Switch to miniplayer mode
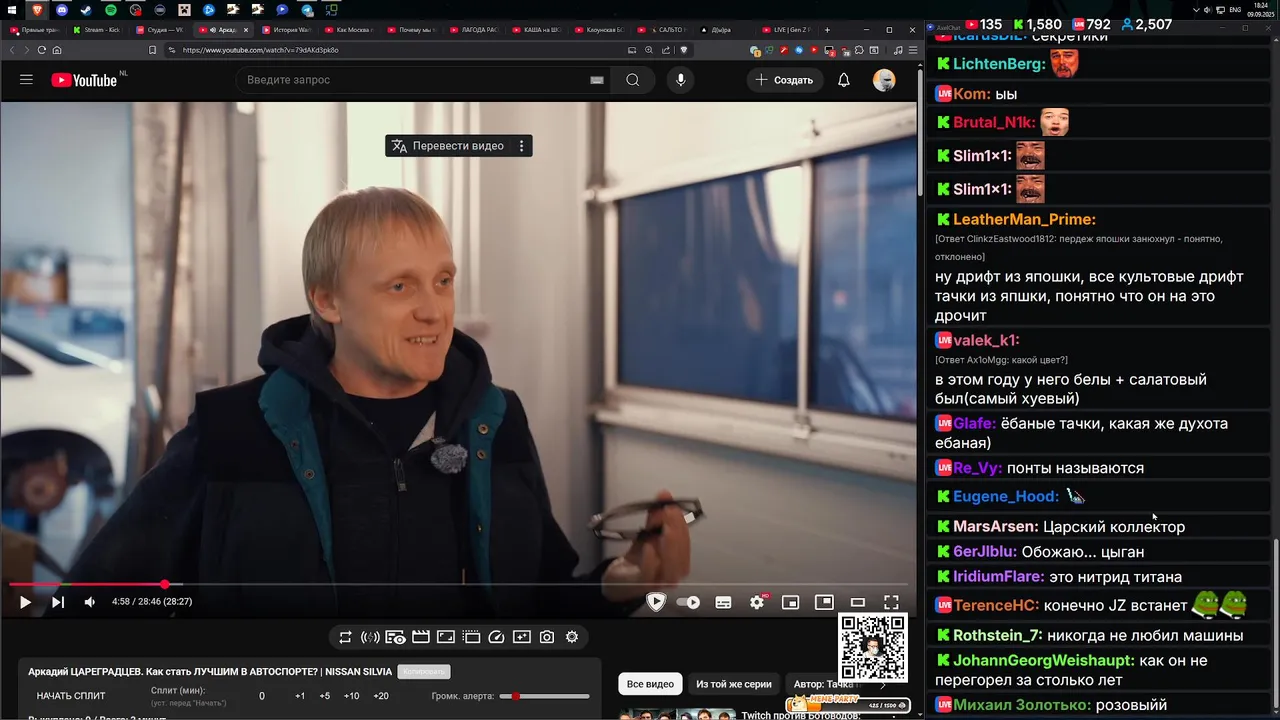 tap(790, 602)
